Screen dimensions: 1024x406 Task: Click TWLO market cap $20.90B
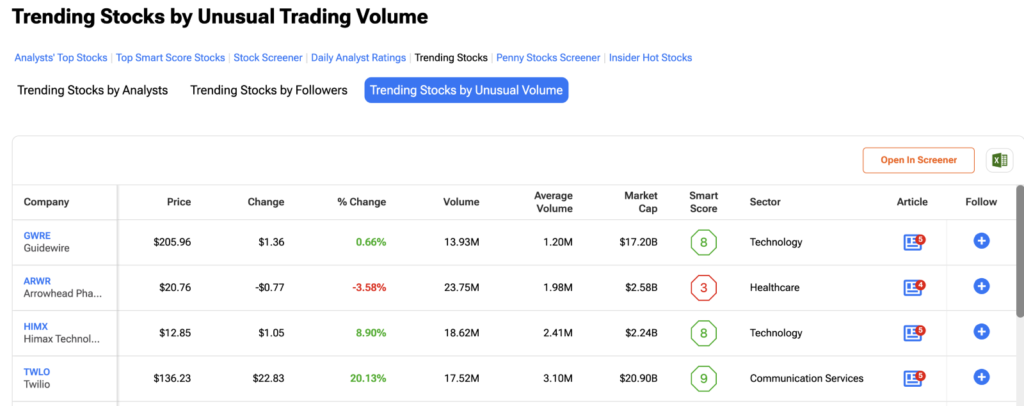[638, 378]
